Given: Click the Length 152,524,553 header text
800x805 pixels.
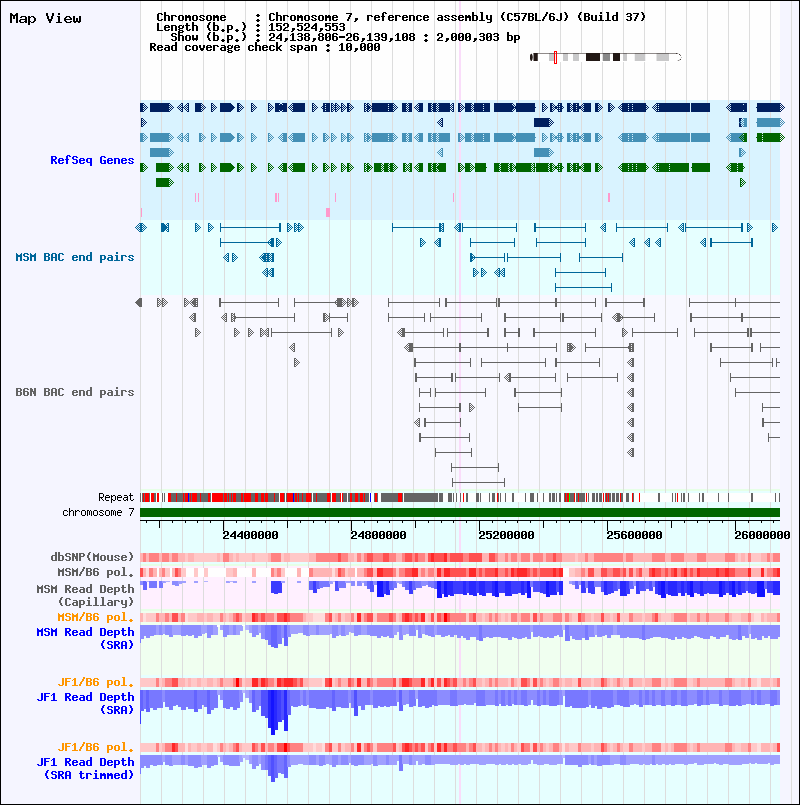Looking at the screenshot, I should point(251,27).
